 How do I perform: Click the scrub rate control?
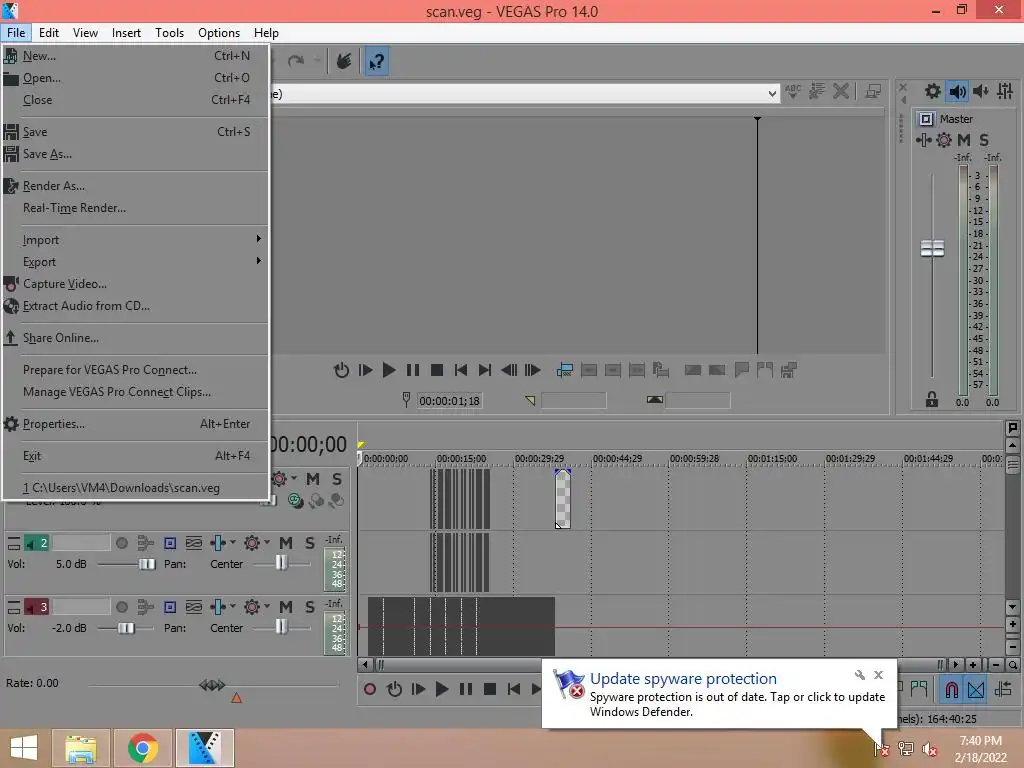[212, 685]
